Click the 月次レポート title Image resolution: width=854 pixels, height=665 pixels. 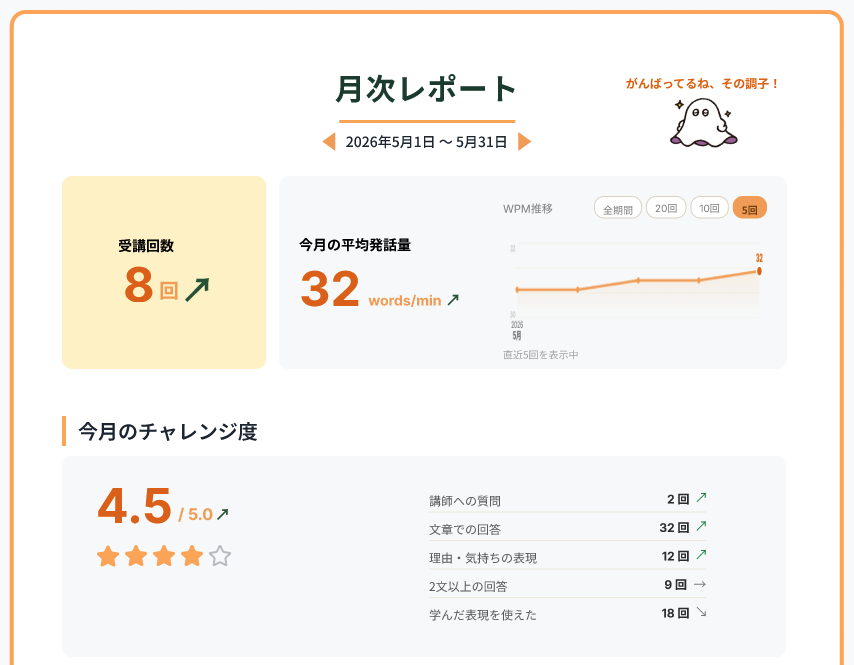426,89
